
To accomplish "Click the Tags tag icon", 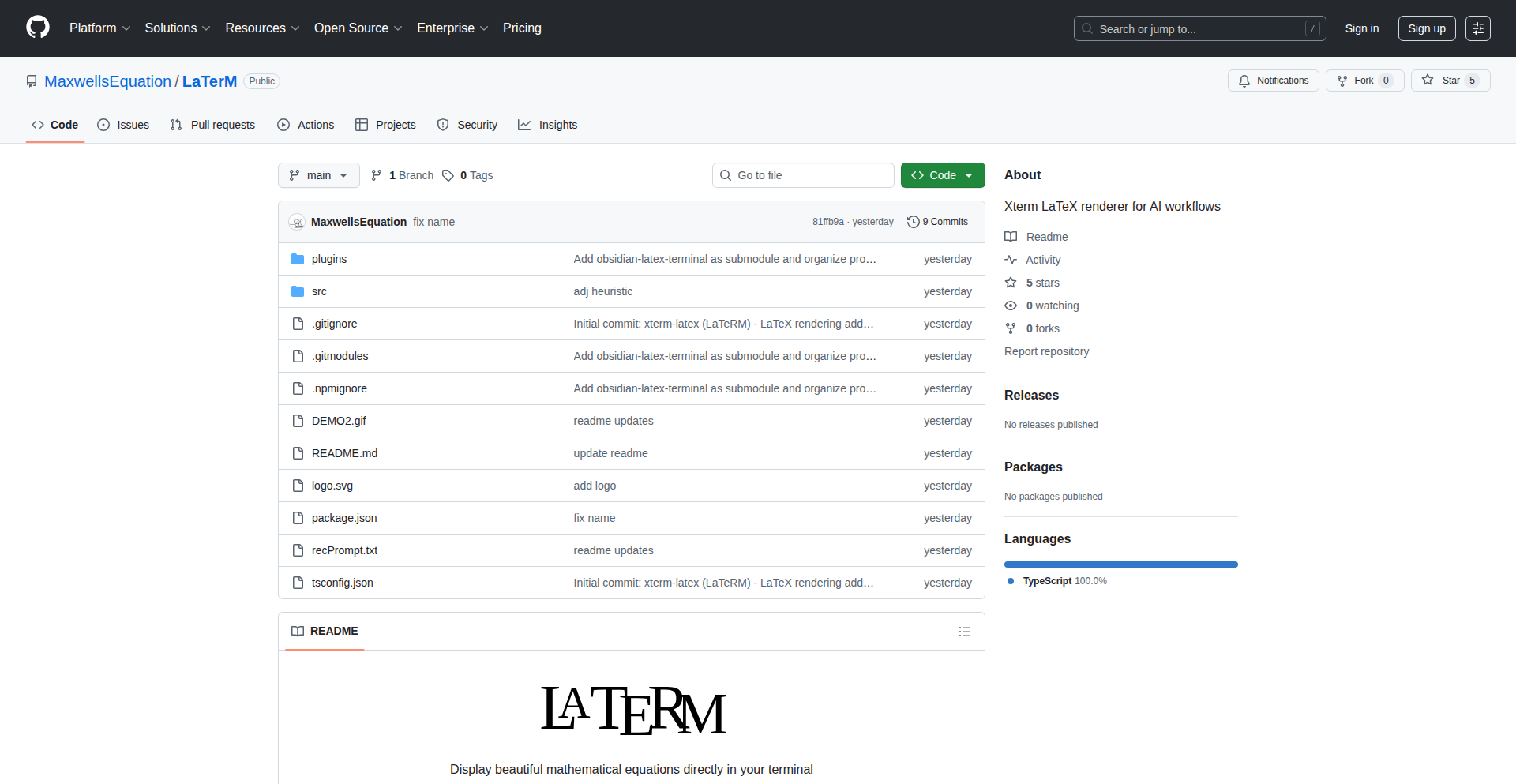I will (448, 175).
